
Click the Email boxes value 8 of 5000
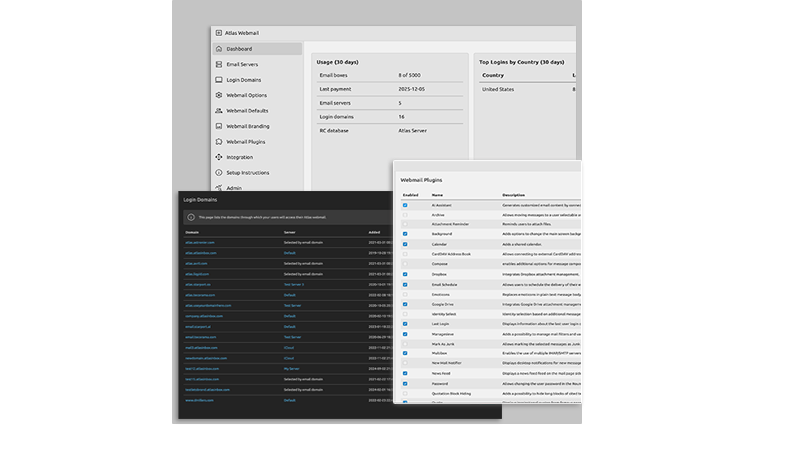tap(410, 75)
